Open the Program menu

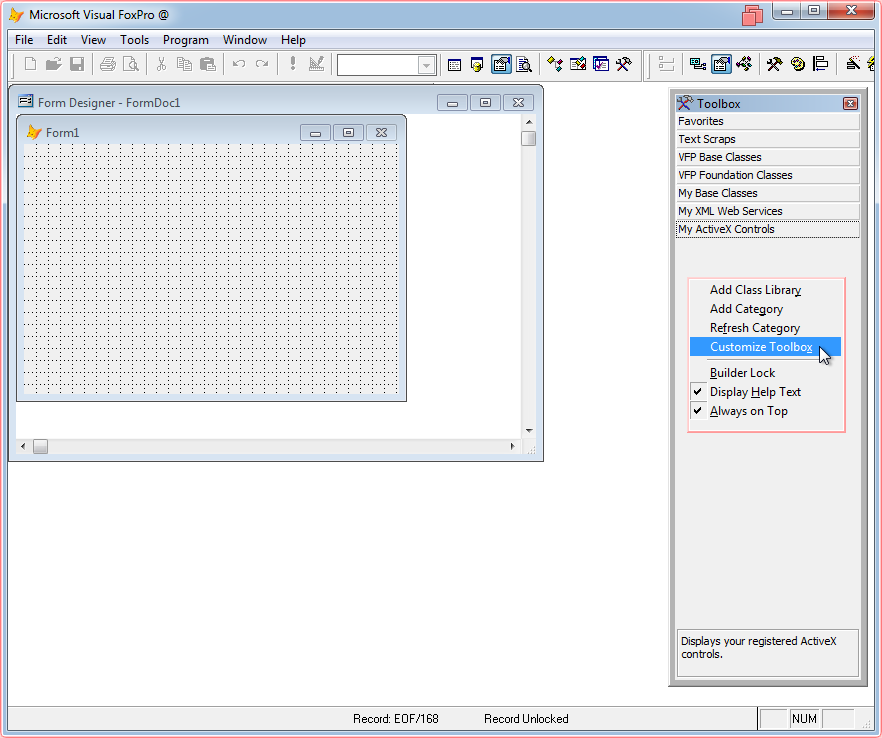pos(186,40)
